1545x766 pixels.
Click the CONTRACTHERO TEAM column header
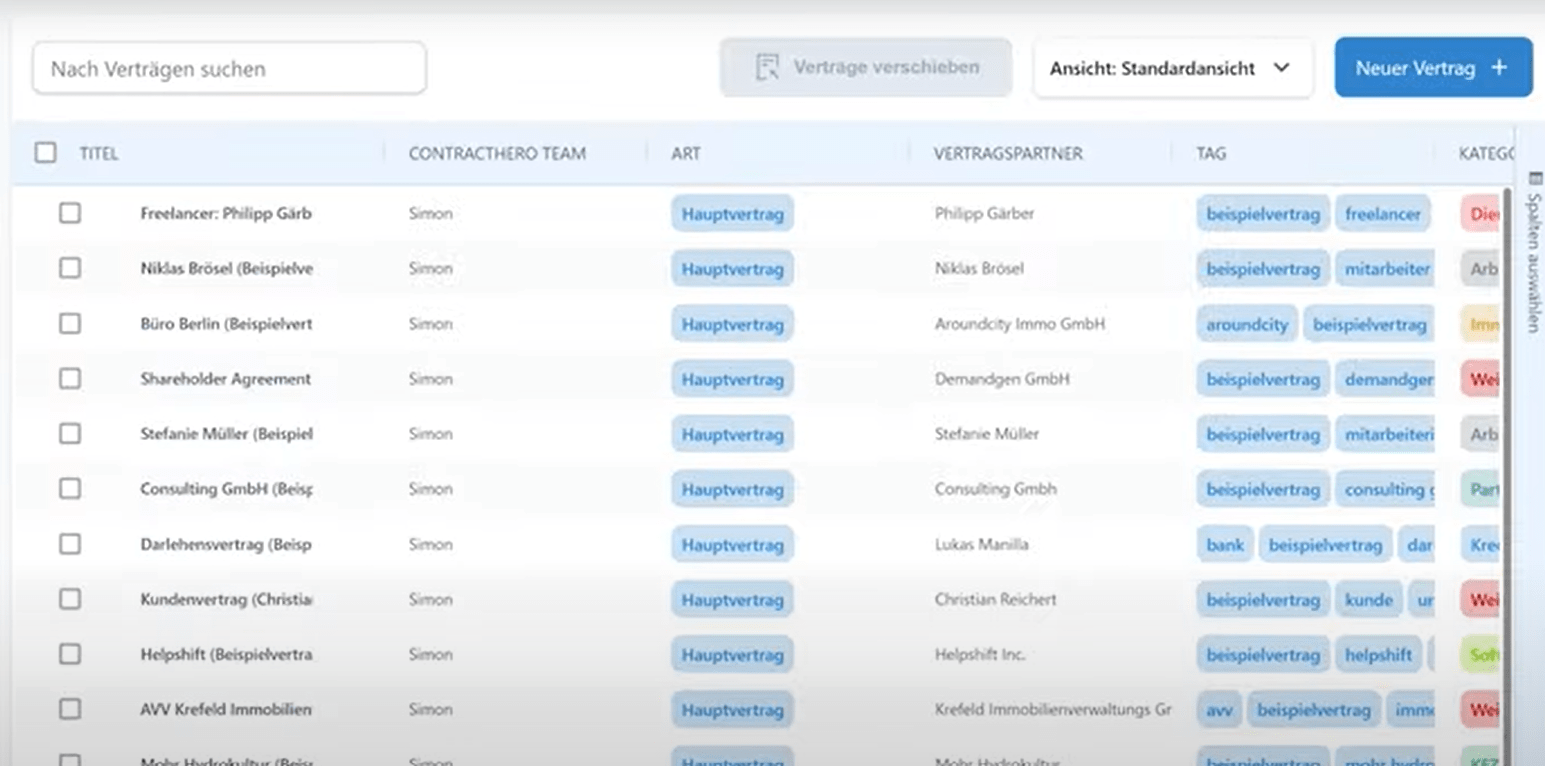click(497, 153)
